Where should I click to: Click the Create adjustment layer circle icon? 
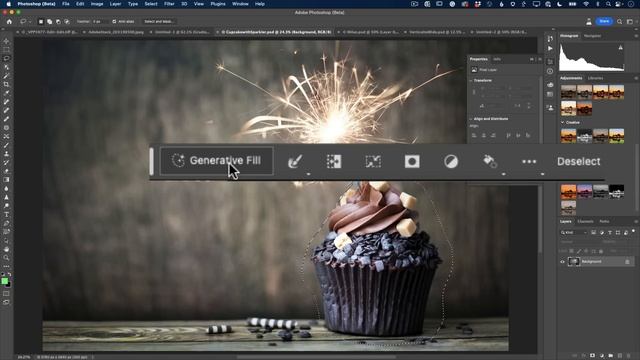(x=451, y=162)
